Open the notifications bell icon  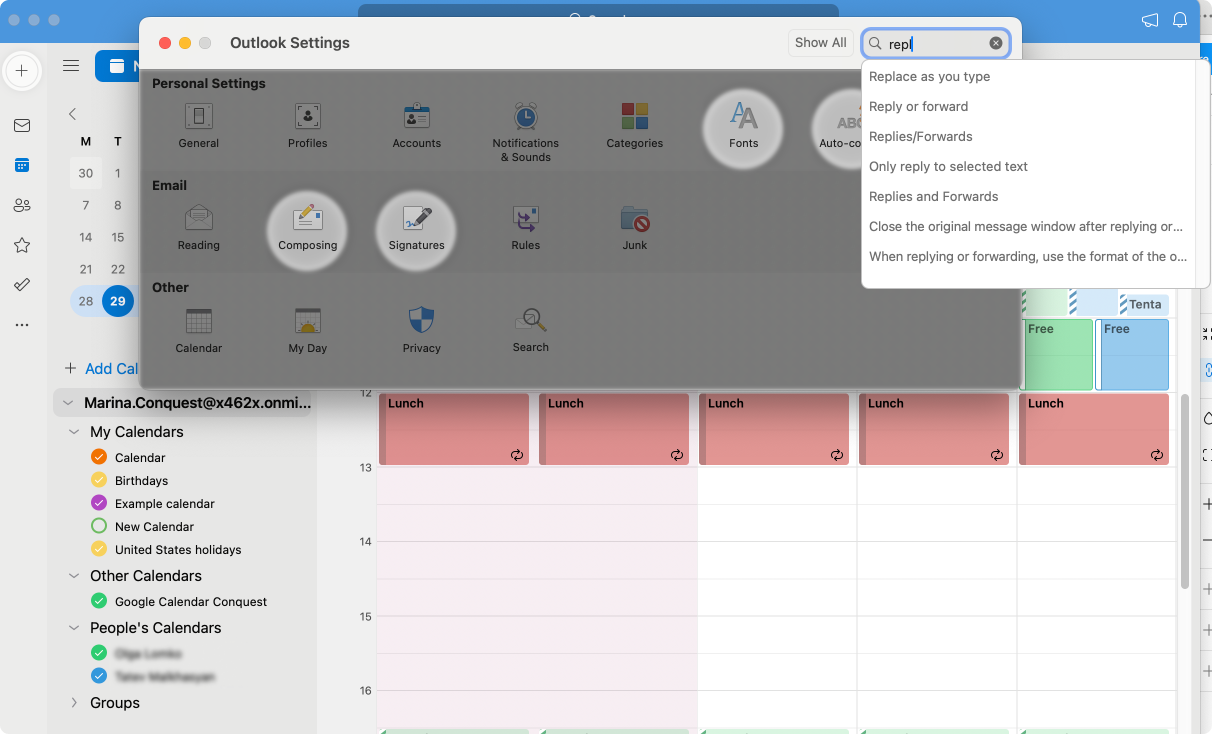1180,20
